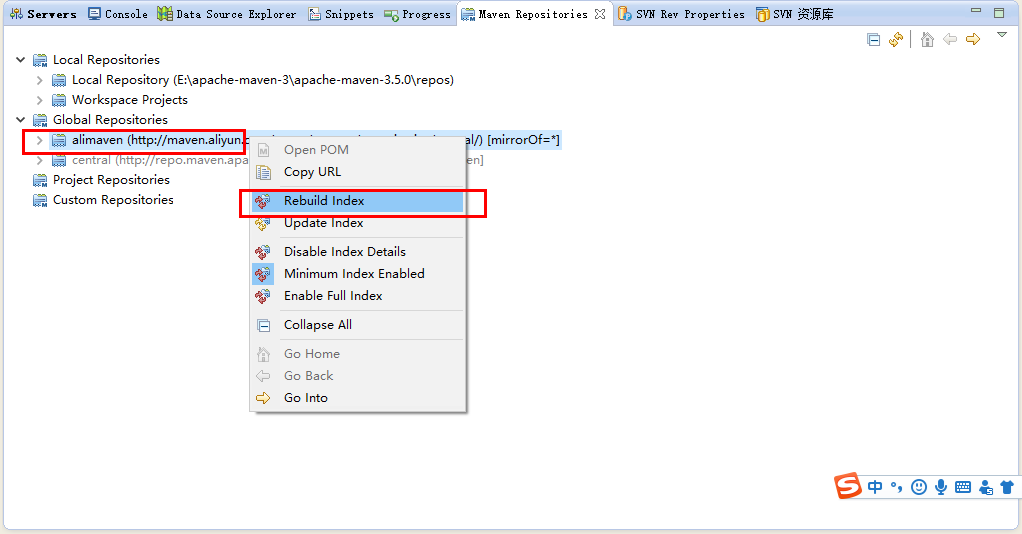Select the Custom Repositories entry

(x=113, y=200)
